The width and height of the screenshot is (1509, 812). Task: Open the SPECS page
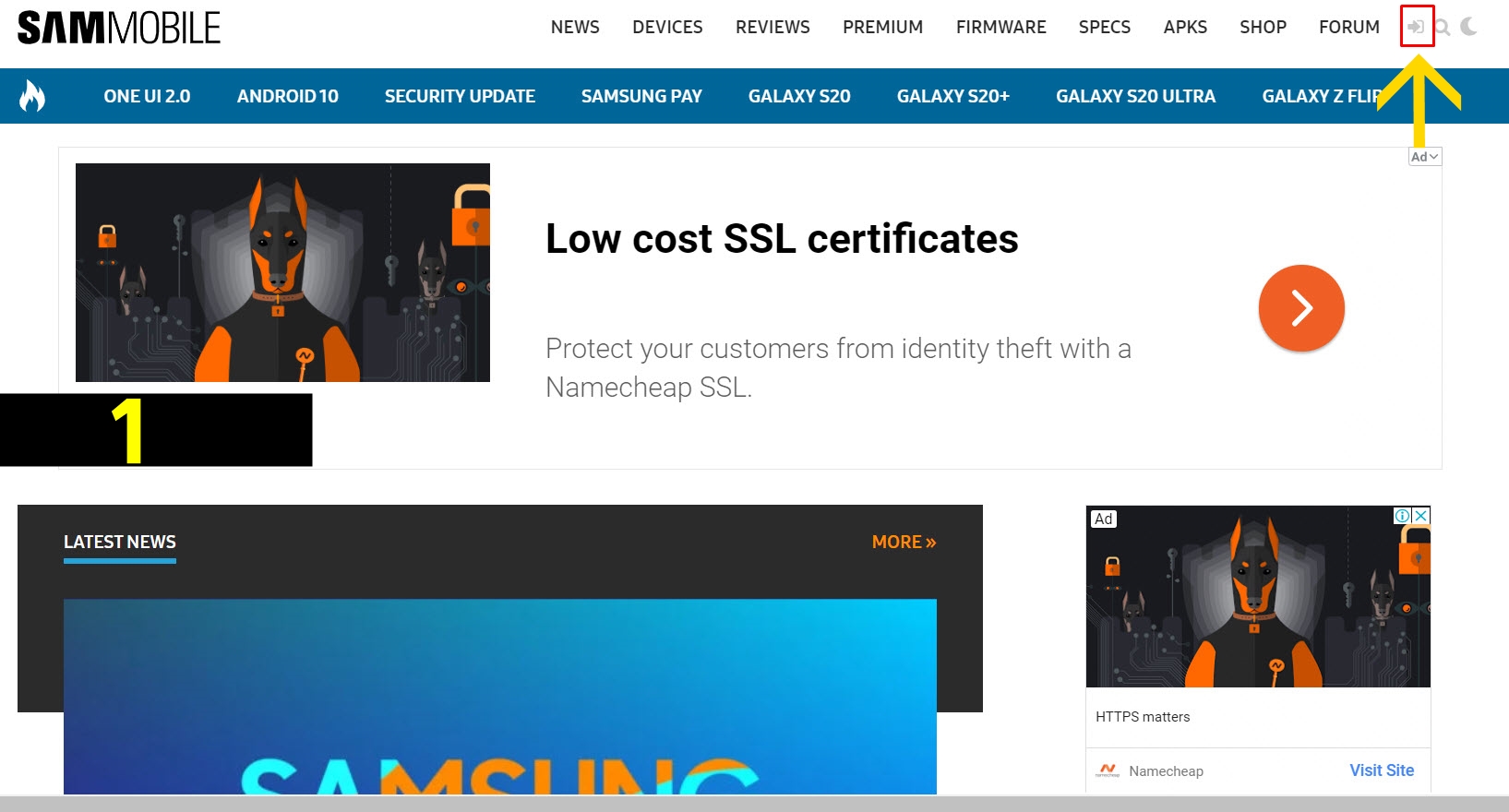click(x=1105, y=27)
